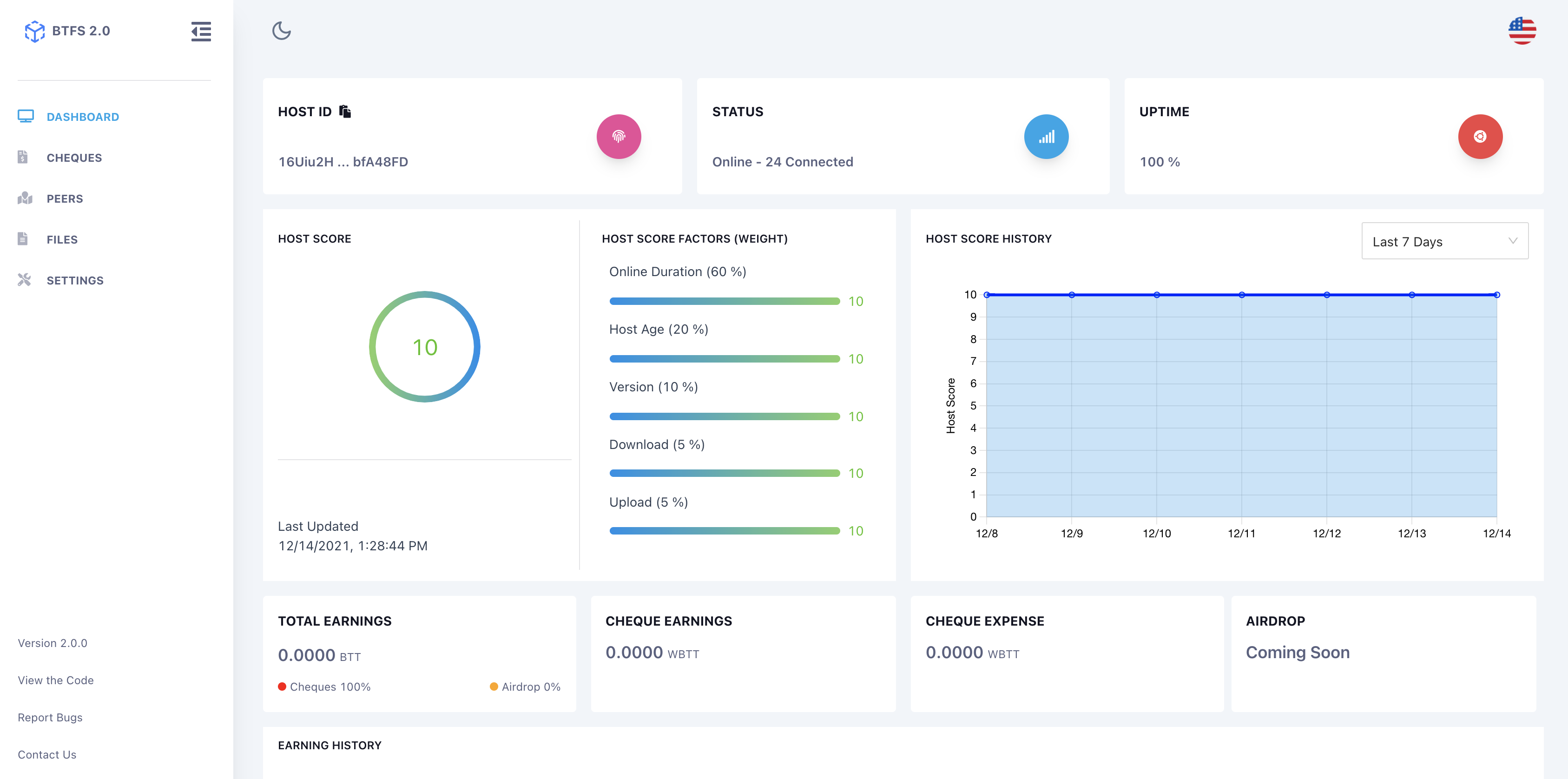Select the Files document icon
This screenshot has height=779, width=1568.
click(x=23, y=238)
